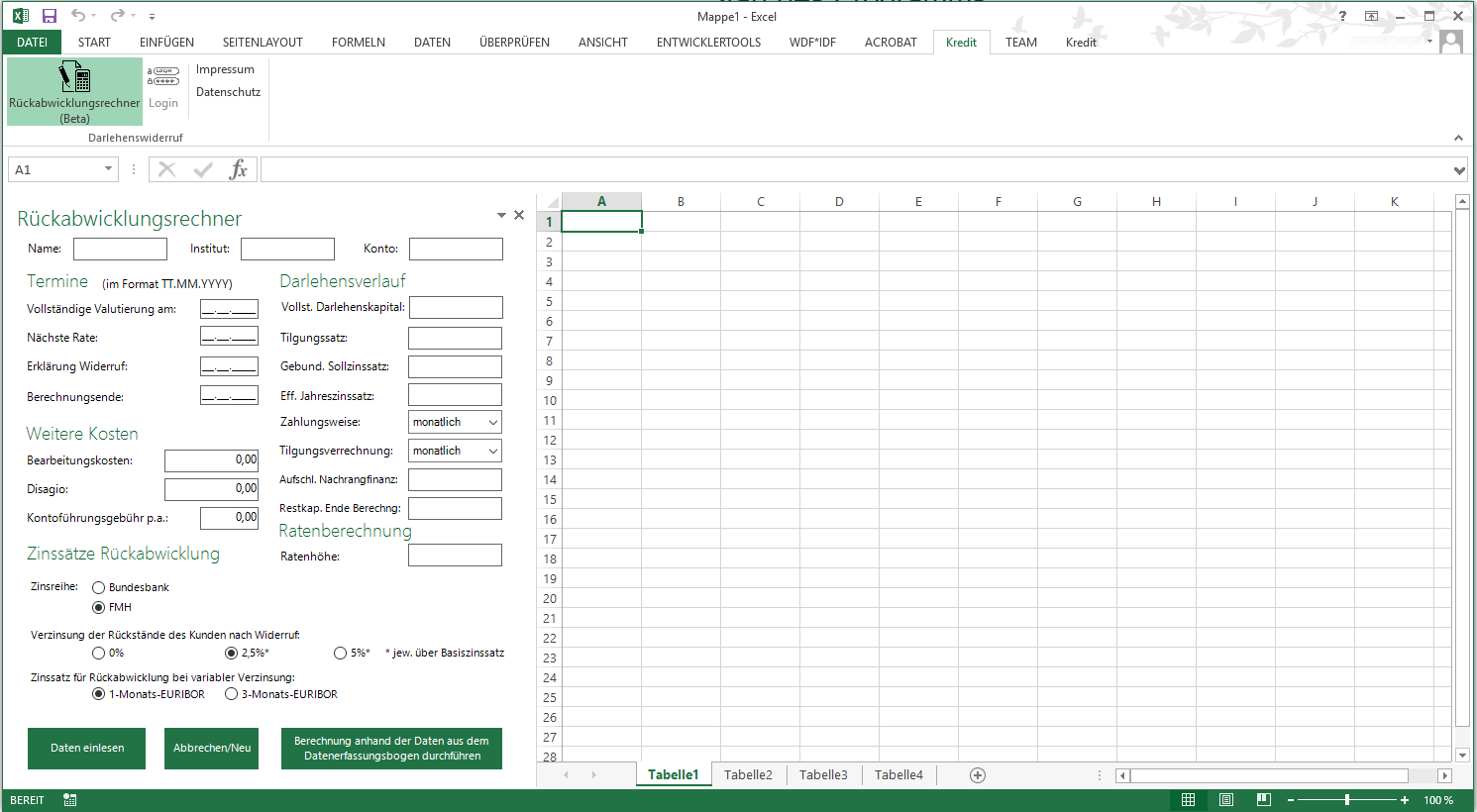Viewport: 1477px width, 812px height.
Task: Click the Vollst. Darlehenskapital input field
Action: click(x=456, y=307)
